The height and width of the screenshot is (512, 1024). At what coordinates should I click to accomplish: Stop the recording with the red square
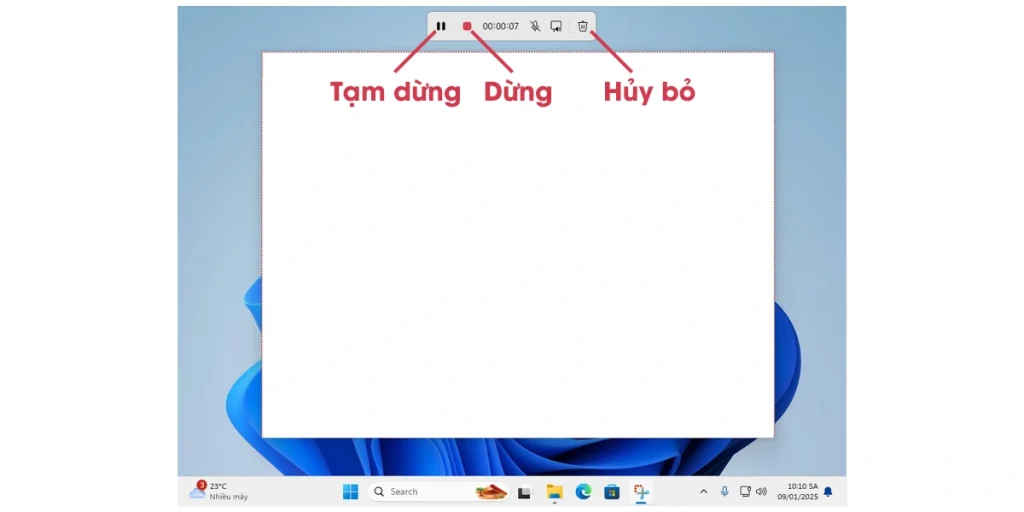466,26
